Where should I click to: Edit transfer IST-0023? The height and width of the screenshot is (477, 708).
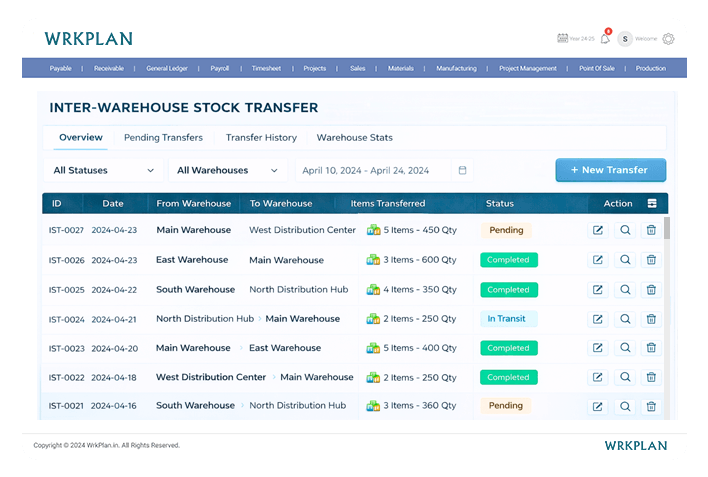(597, 348)
